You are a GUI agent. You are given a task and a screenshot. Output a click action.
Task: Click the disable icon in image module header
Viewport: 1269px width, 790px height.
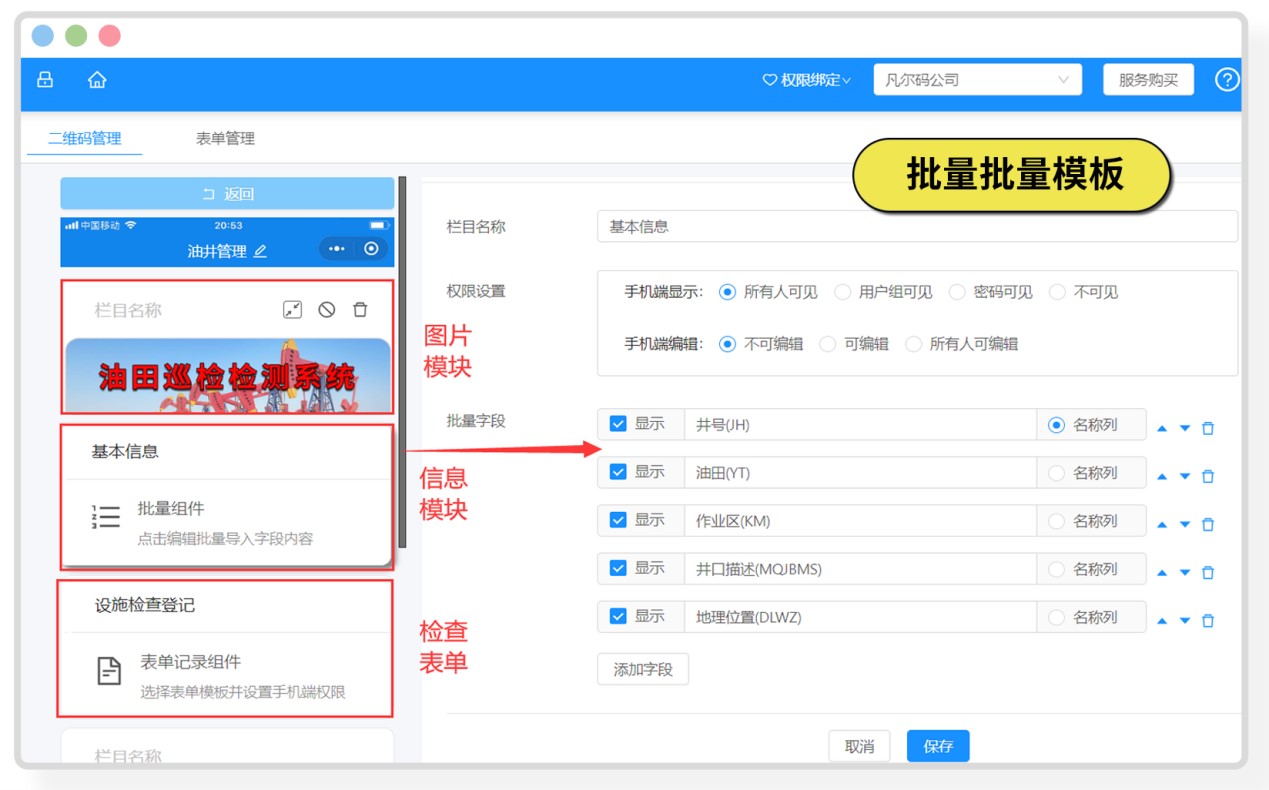click(x=326, y=310)
